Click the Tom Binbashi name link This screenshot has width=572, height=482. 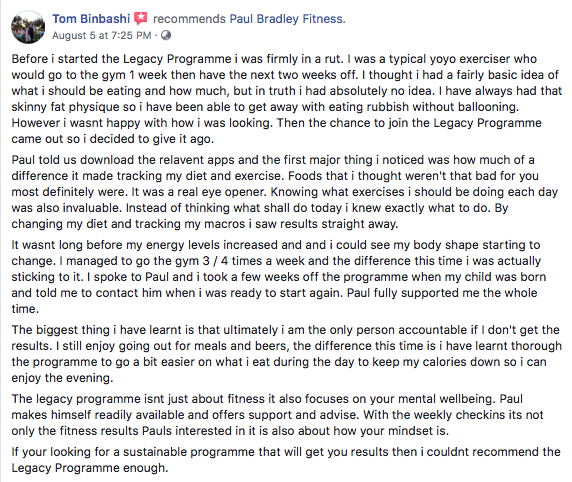pyautogui.click(x=91, y=19)
